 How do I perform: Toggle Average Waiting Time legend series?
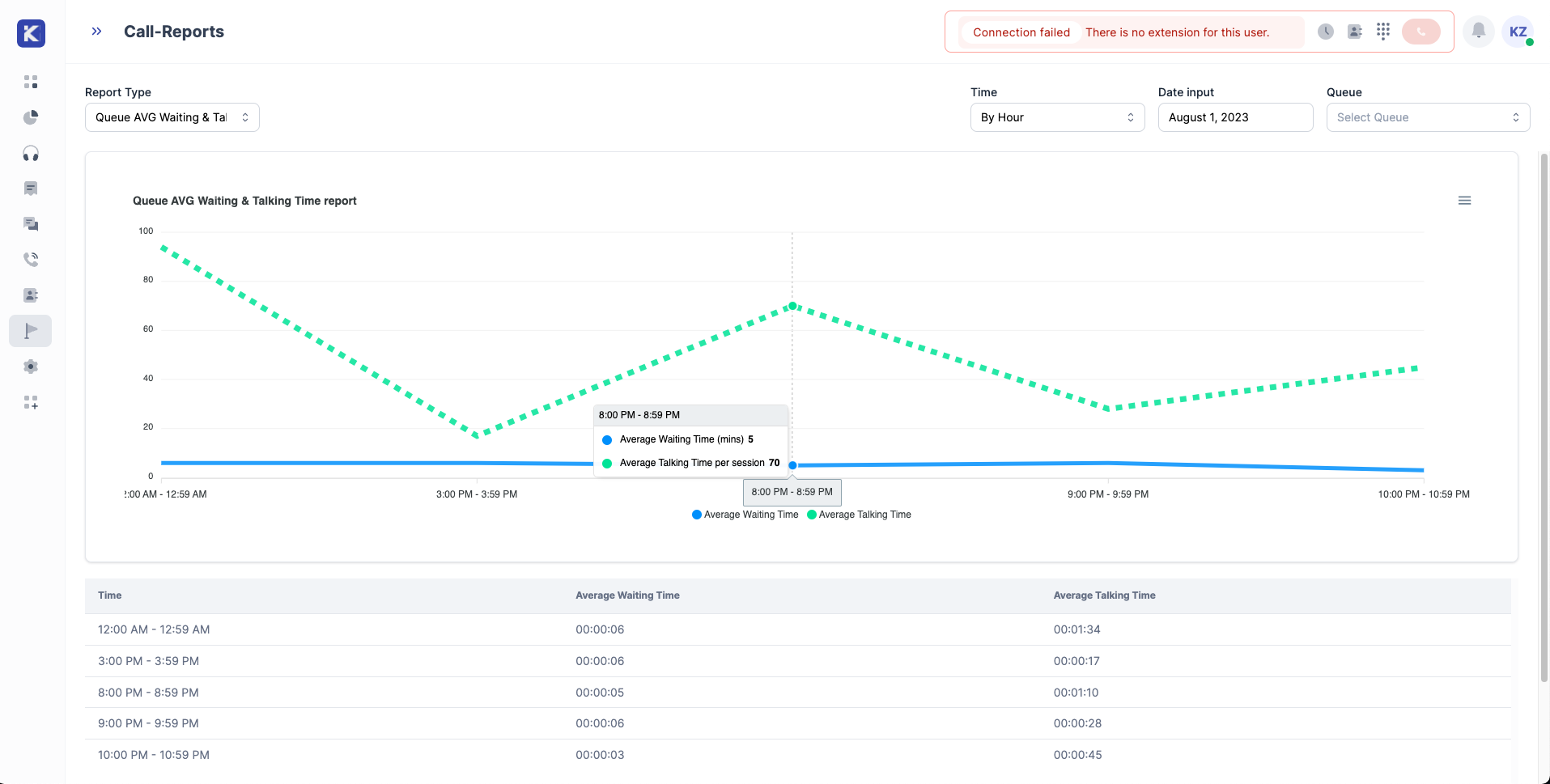[745, 515]
